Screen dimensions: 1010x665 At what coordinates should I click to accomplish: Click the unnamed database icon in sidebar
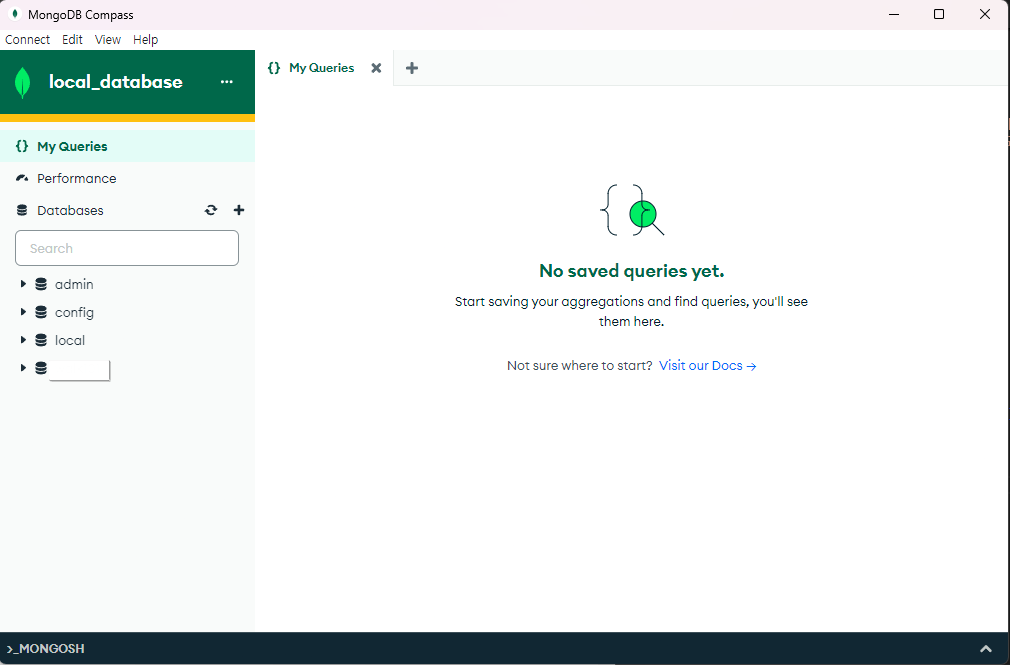(41, 368)
